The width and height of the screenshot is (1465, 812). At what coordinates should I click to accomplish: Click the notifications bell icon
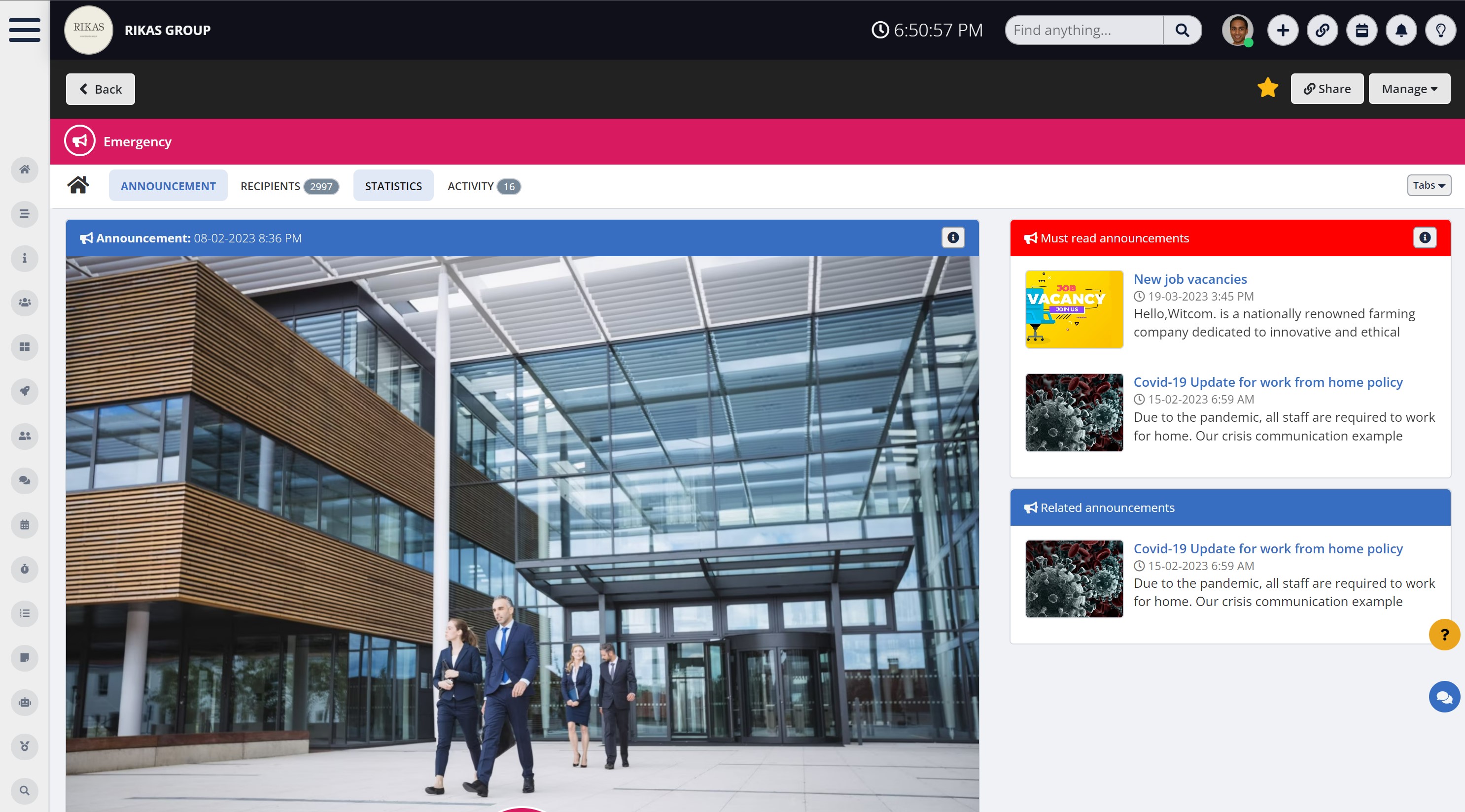(1401, 30)
